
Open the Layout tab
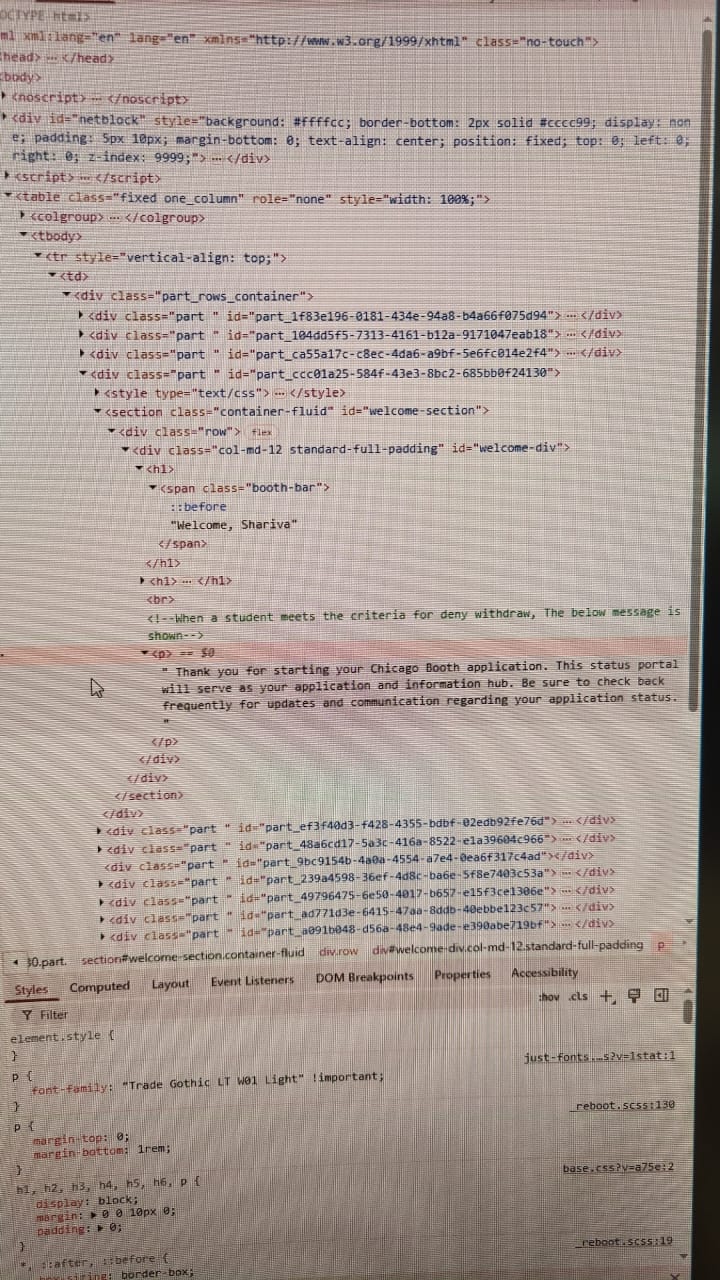170,984
